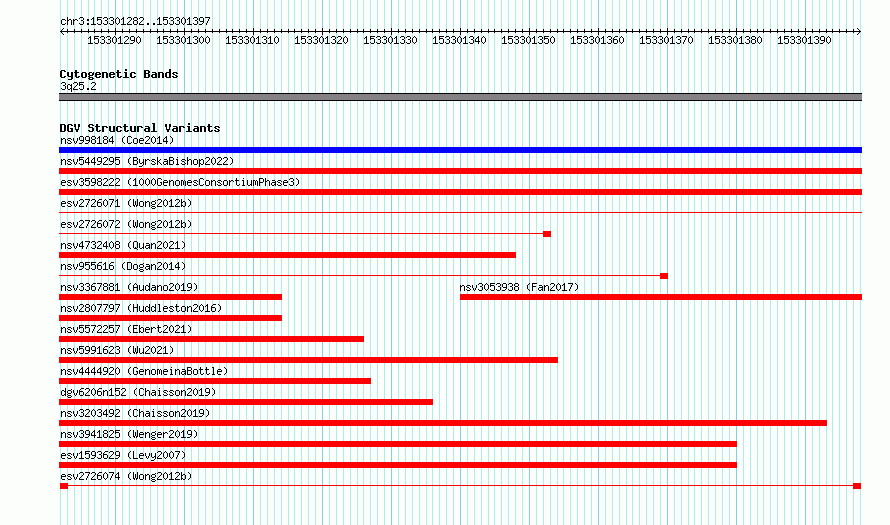890x525 pixels.
Task: Click the red nsv4444920 variant bar
Action: tap(215, 381)
